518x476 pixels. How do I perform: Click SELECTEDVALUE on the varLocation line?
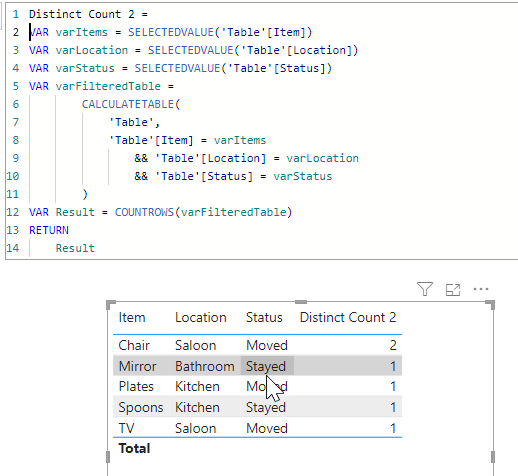click(x=190, y=50)
